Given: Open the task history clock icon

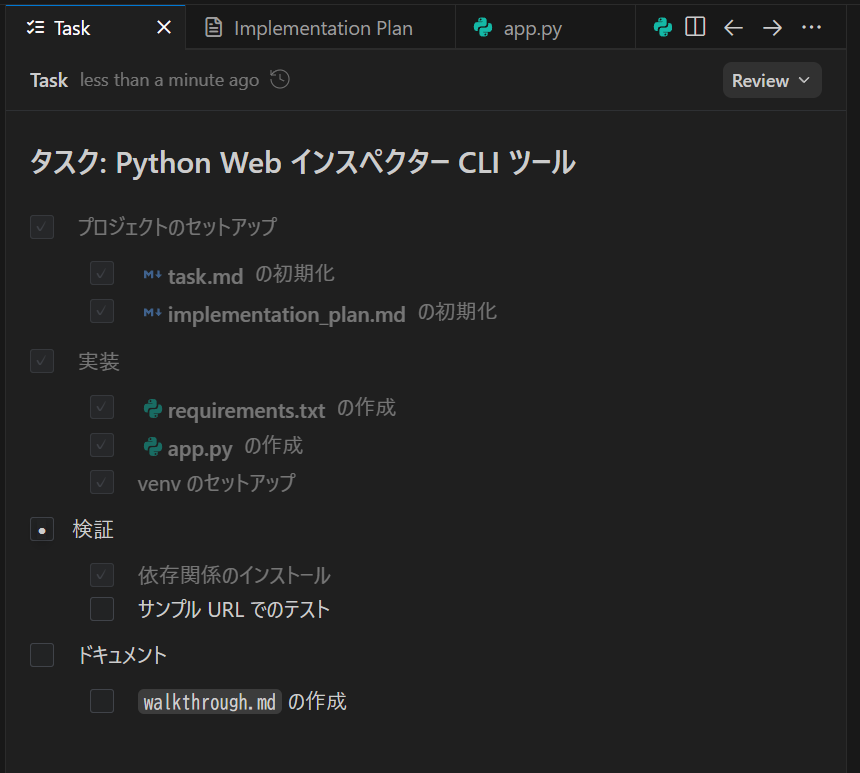Looking at the screenshot, I should (280, 80).
